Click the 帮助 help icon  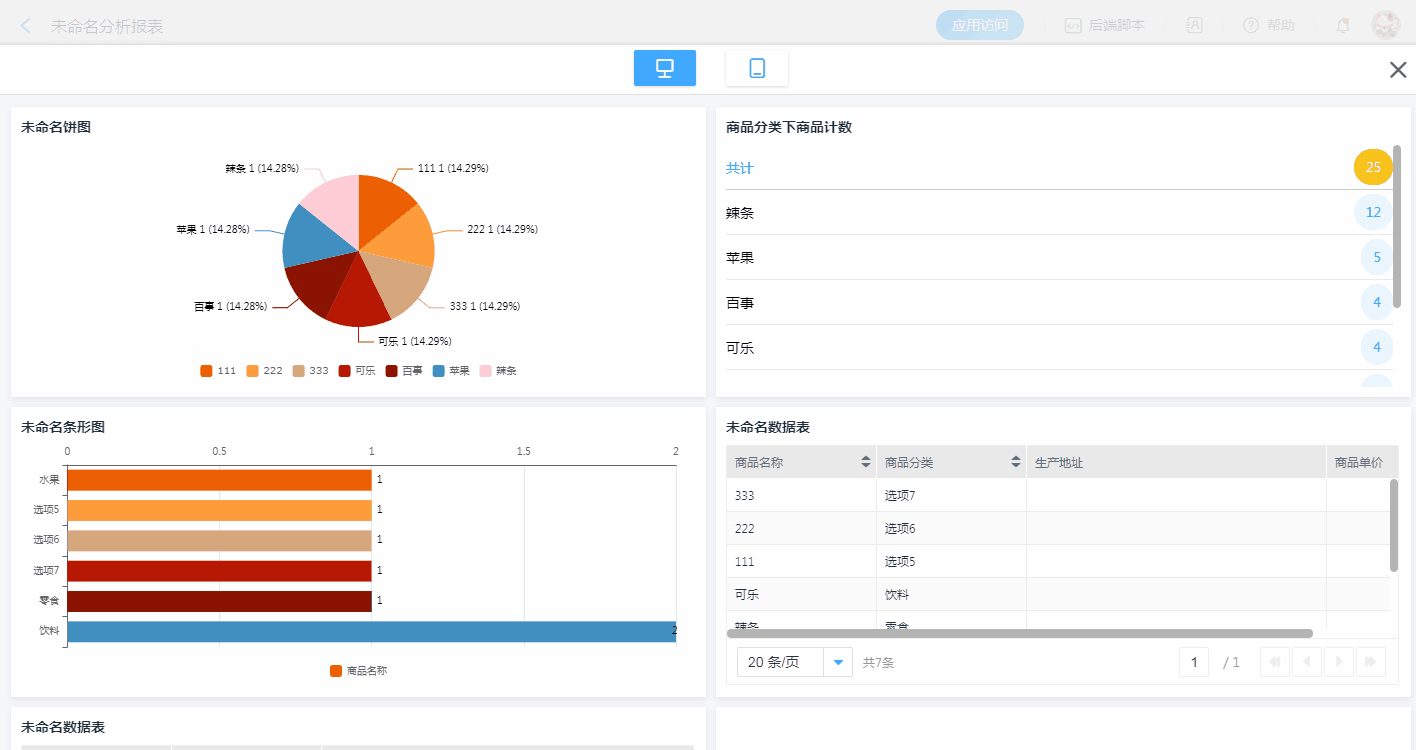[x=1251, y=26]
